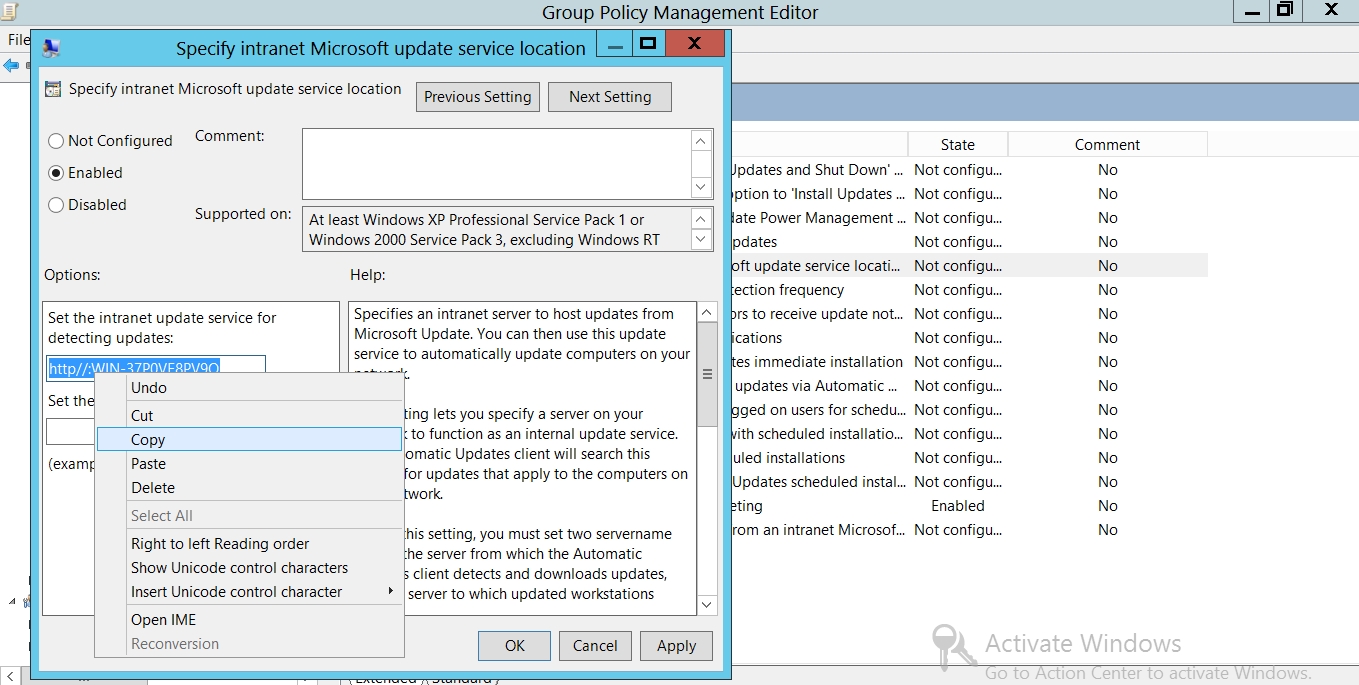
Task: Click the Comment column header in list
Action: (1107, 145)
